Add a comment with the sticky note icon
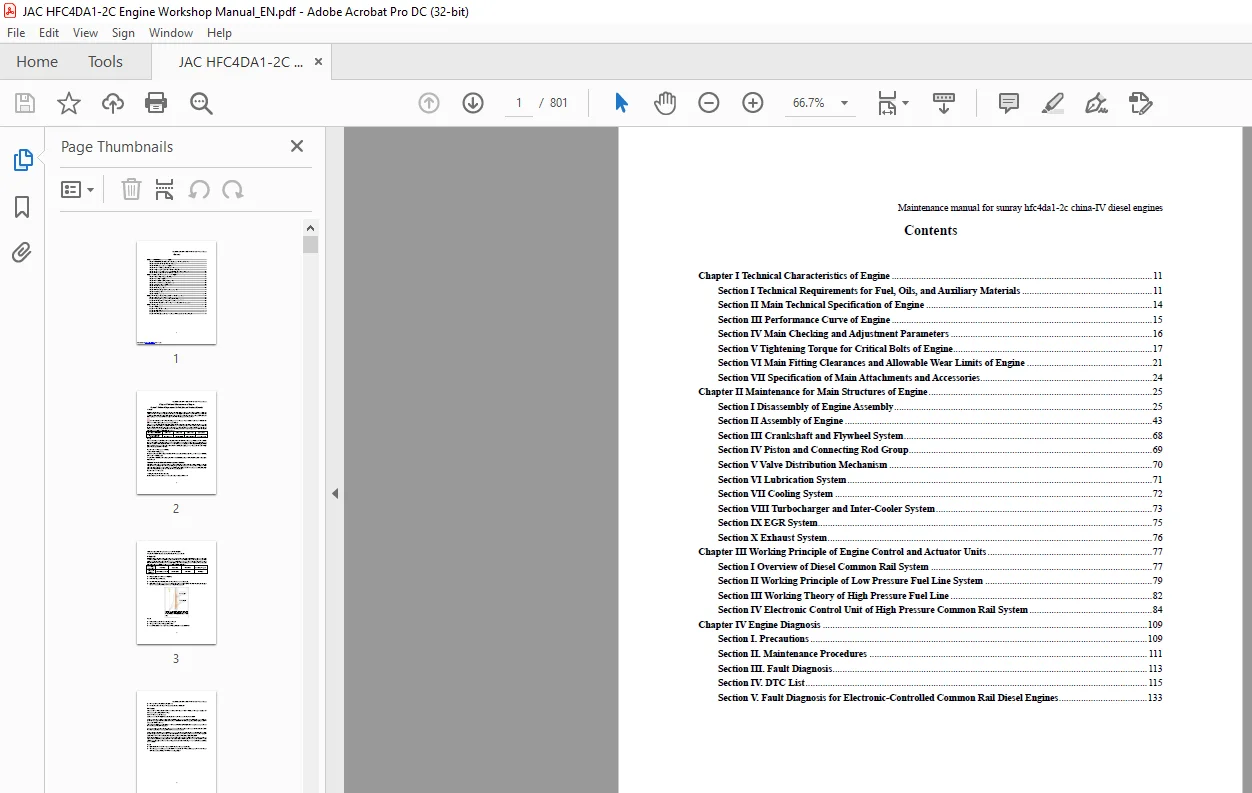Viewport: 1252px width, 793px height. click(1009, 103)
